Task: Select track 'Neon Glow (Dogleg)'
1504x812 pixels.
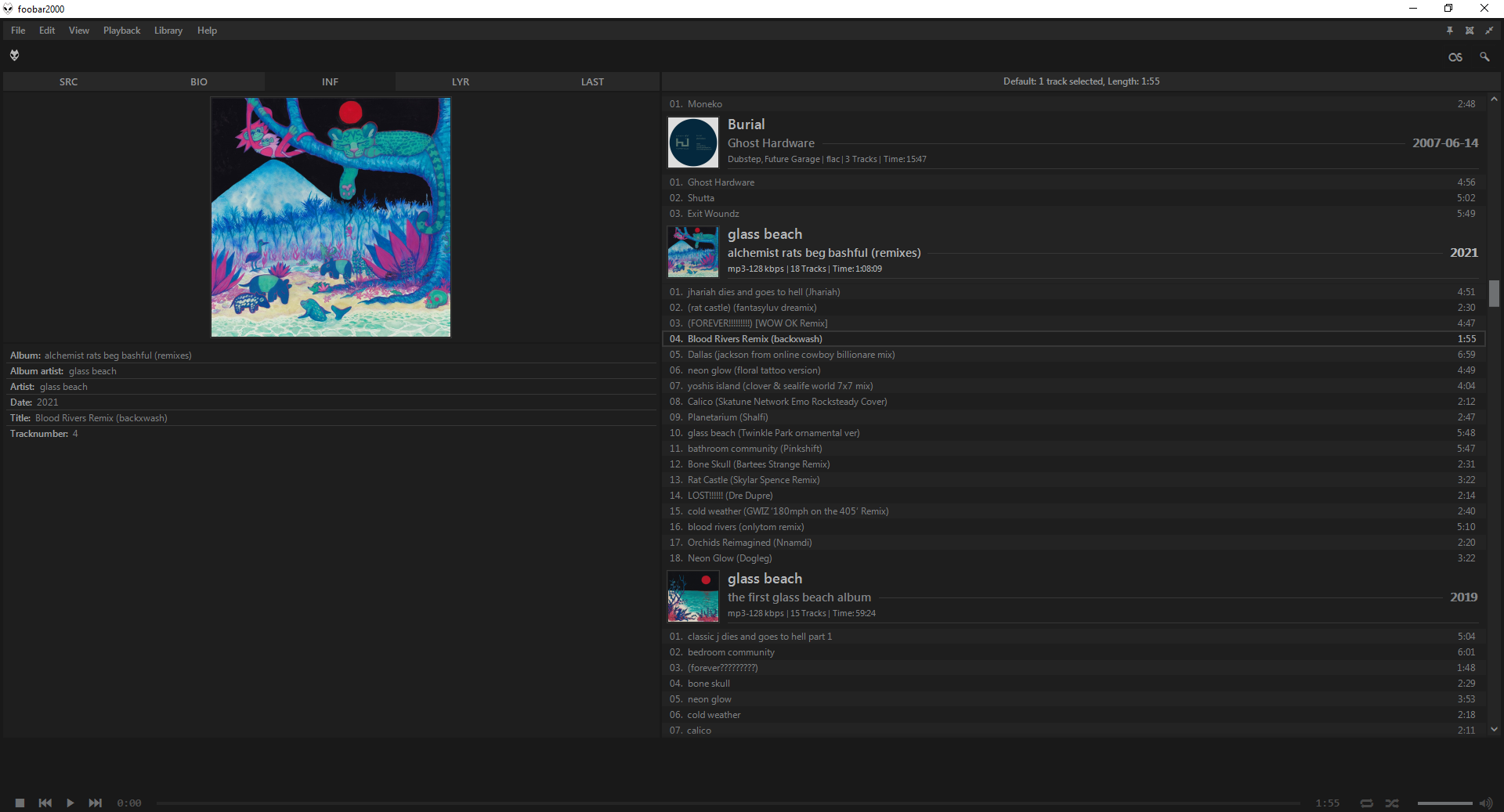Action: [x=1074, y=558]
